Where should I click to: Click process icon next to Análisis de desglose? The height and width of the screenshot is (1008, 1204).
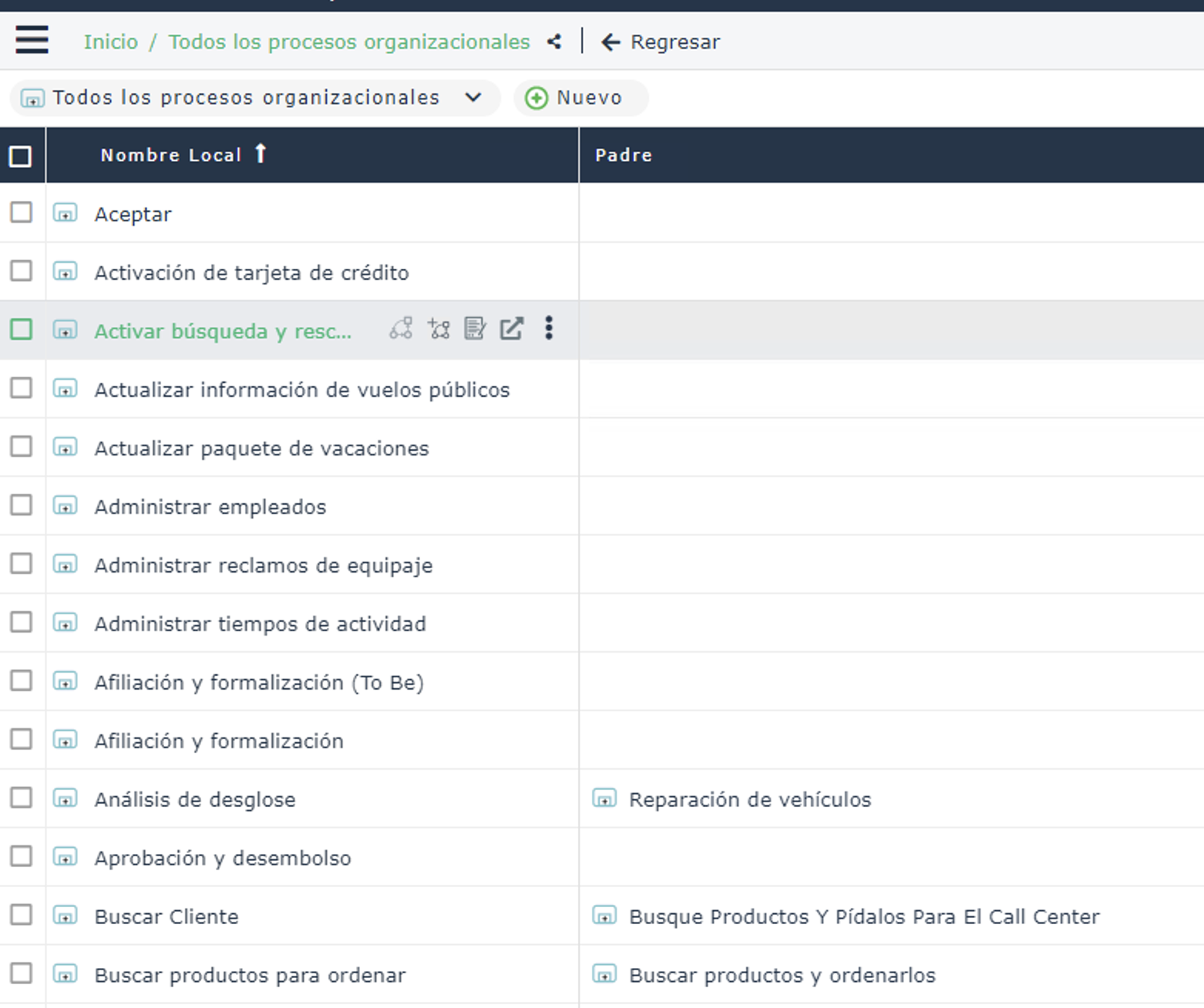[x=66, y=799]
